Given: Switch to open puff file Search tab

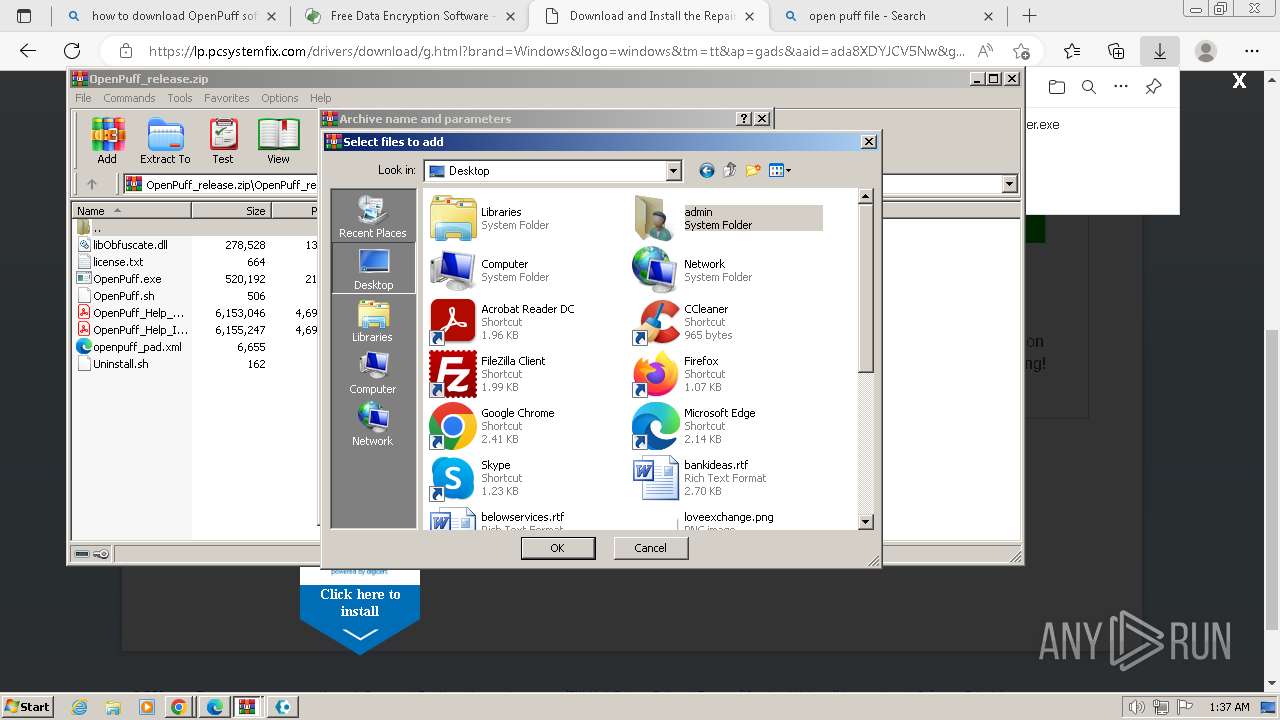Looking at the screenshot, I should (x=890, y=16).
